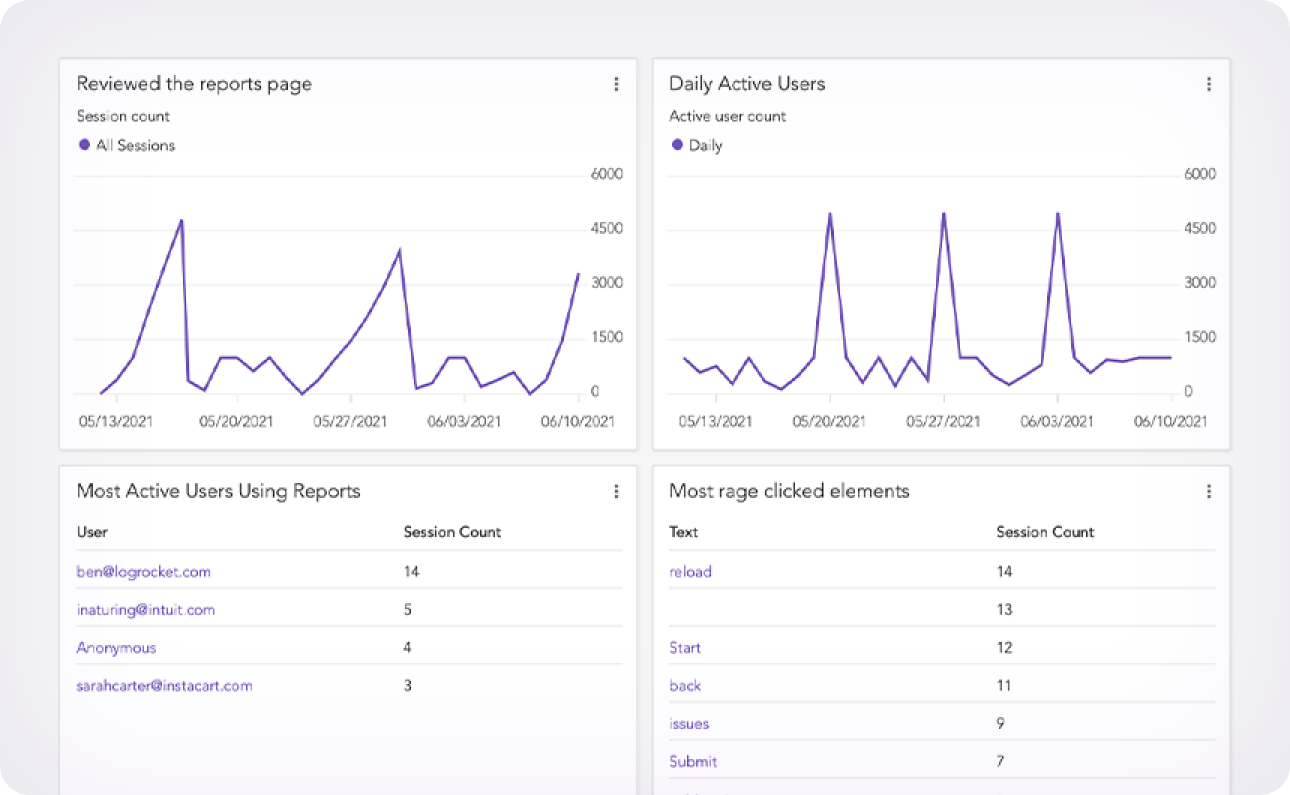Open options menu for Reviewed the reports page
The height and width of the screenshot is (795, 1290).
point(616,84)
